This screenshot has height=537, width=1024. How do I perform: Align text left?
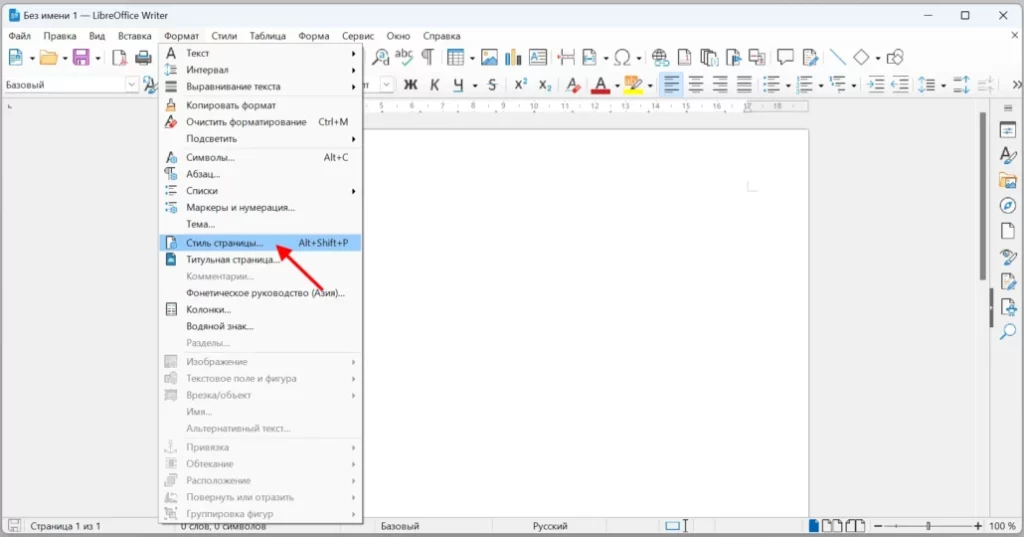click(x=671, y=84)
